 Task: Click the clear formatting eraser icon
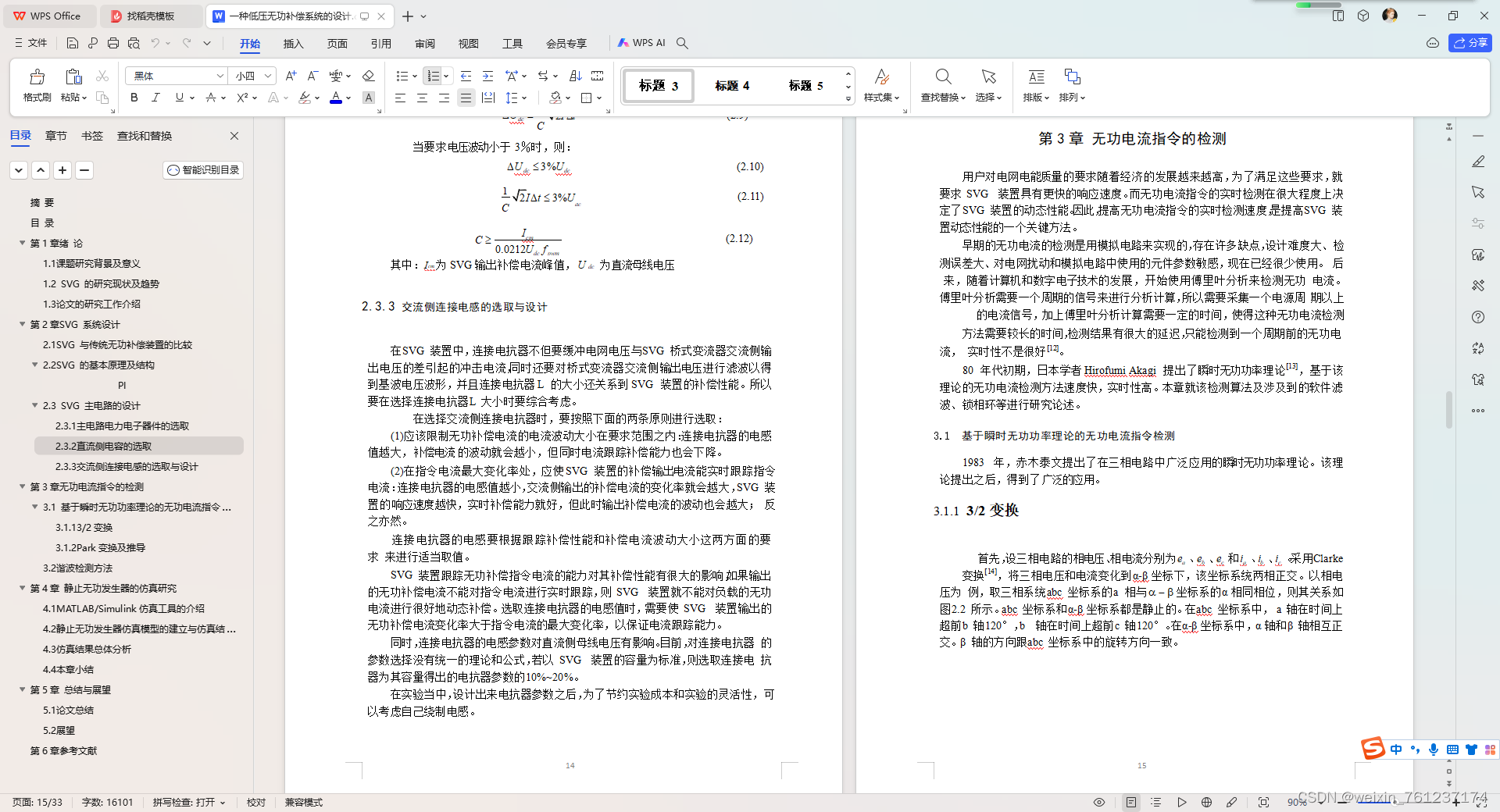click(369, 76)
